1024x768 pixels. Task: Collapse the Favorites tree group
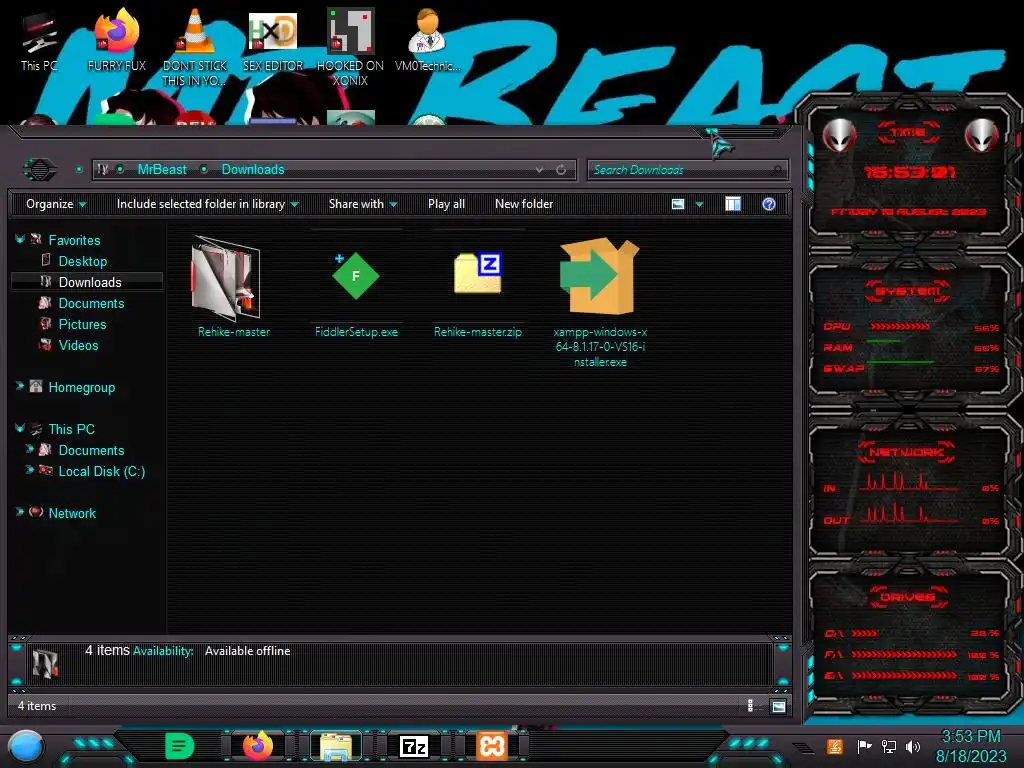pyautogui.click(x=20, y=240)
